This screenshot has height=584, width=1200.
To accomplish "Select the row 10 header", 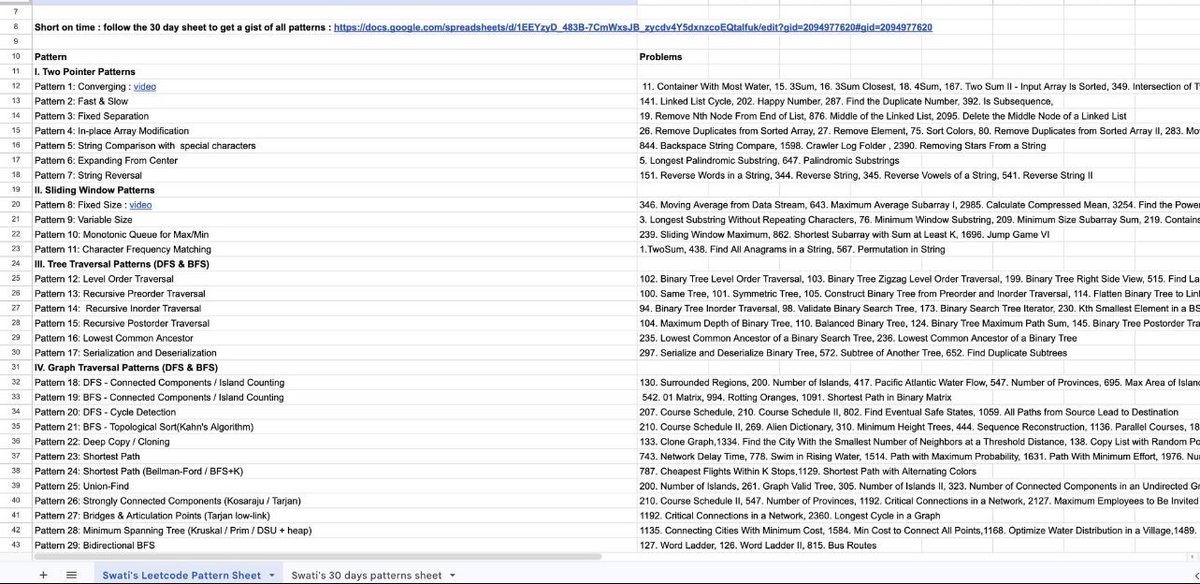I will click(15, 57).
